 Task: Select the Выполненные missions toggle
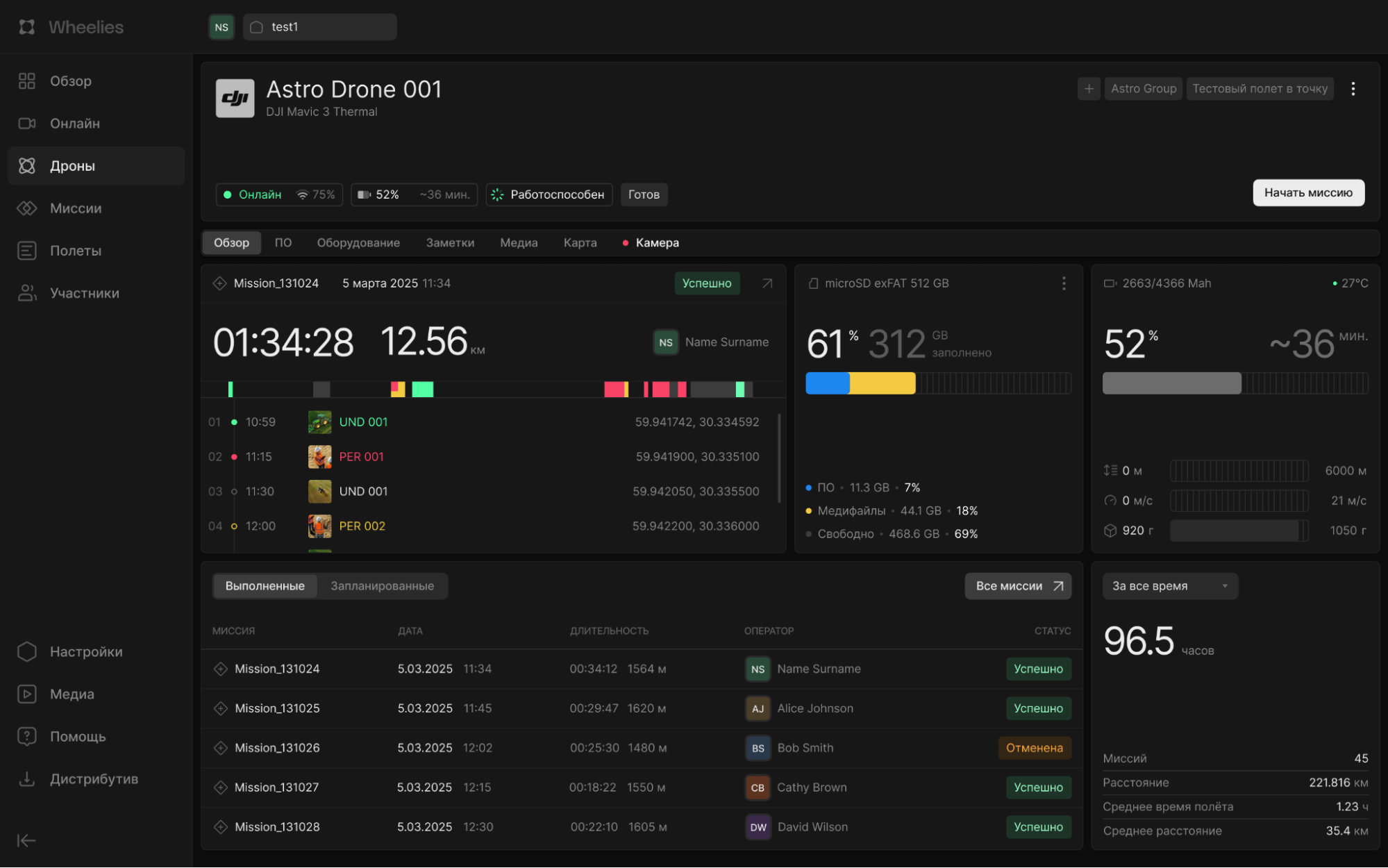click(x=265, y=586)
